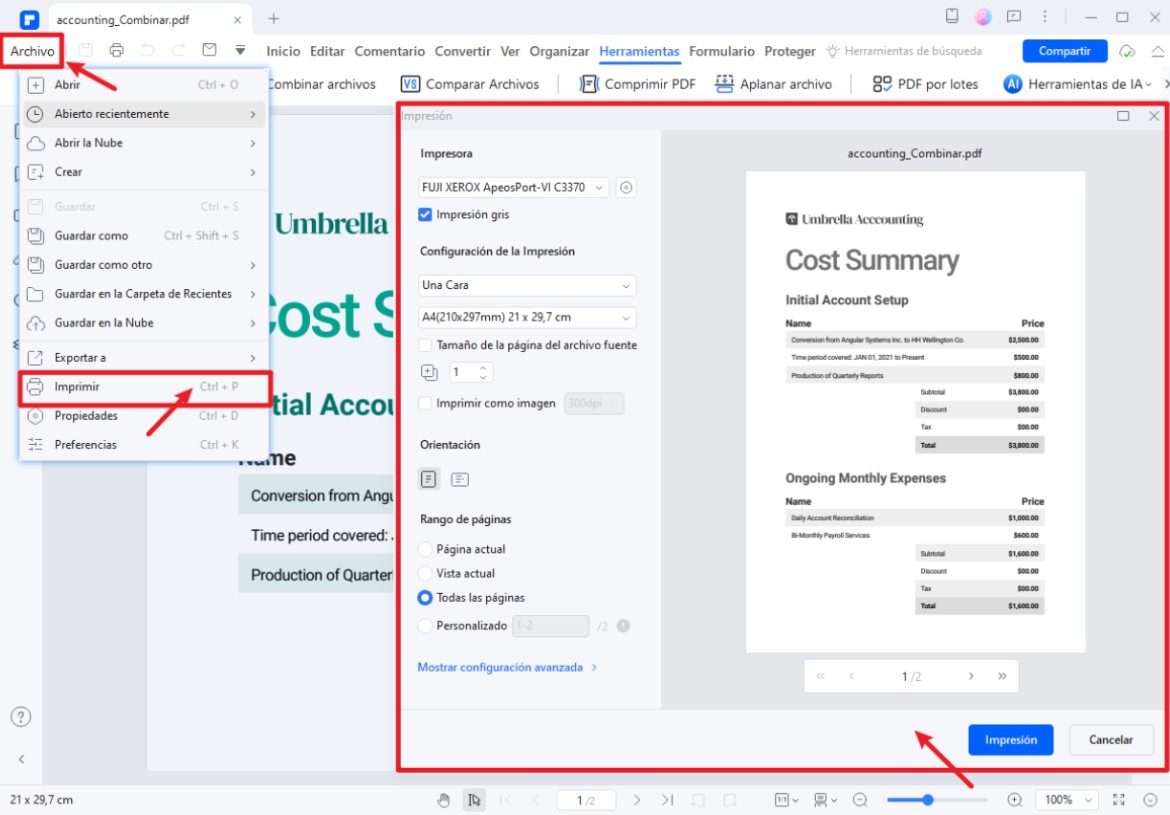Select Exportar a menu entry
Viewport: 1170px width, 815px height.
80,357
